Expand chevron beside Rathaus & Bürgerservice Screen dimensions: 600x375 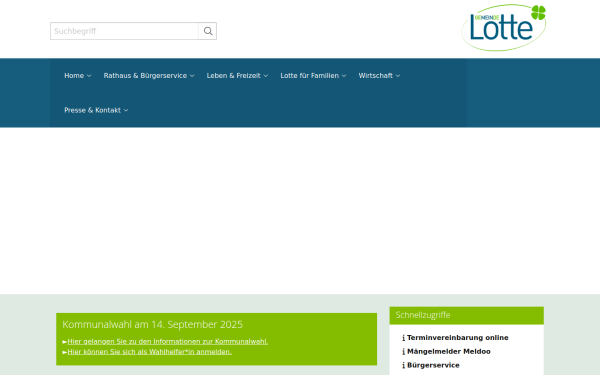click(192, 76)
